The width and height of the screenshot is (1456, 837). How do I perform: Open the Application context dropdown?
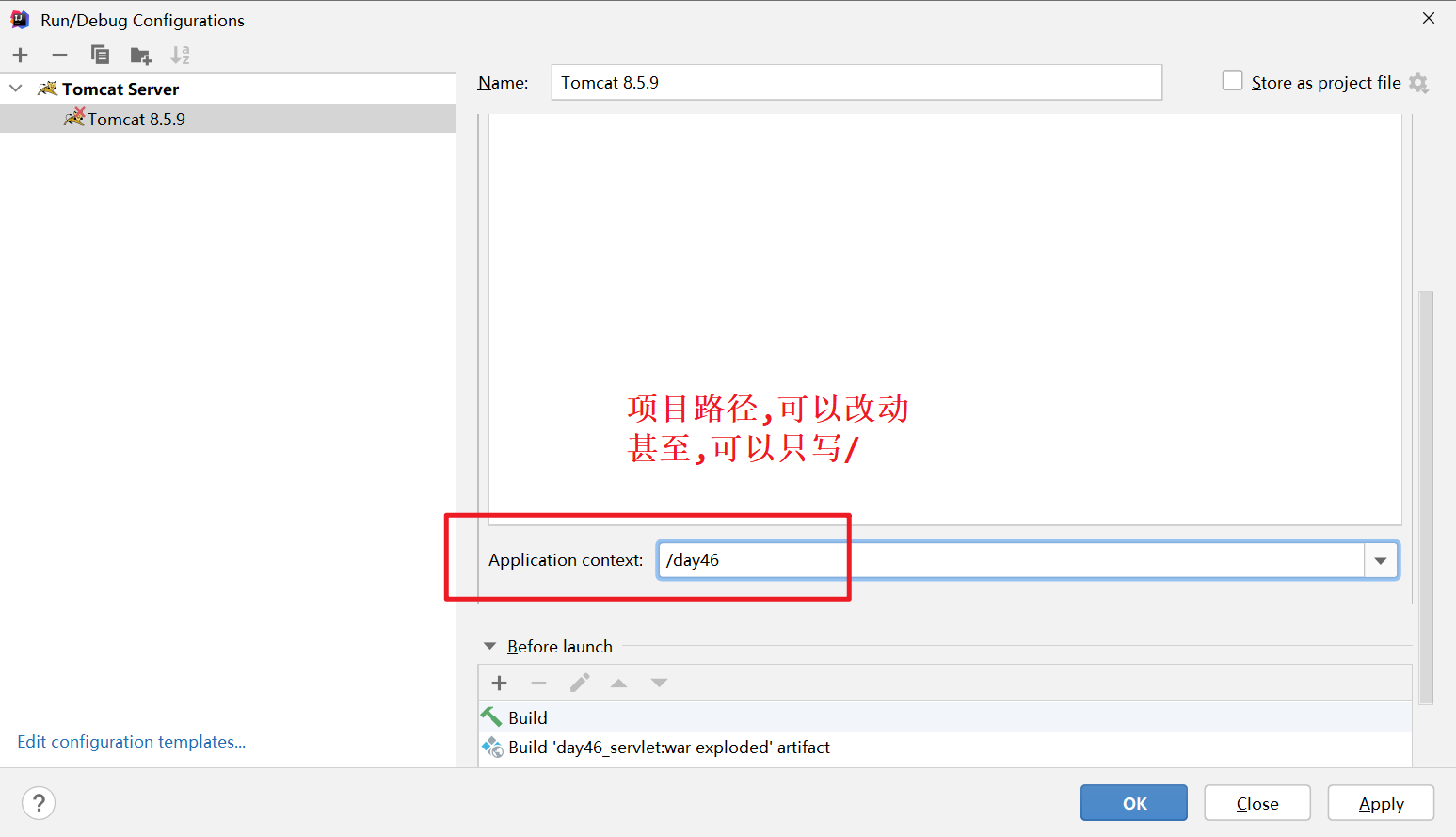[x=1381, y=560]
